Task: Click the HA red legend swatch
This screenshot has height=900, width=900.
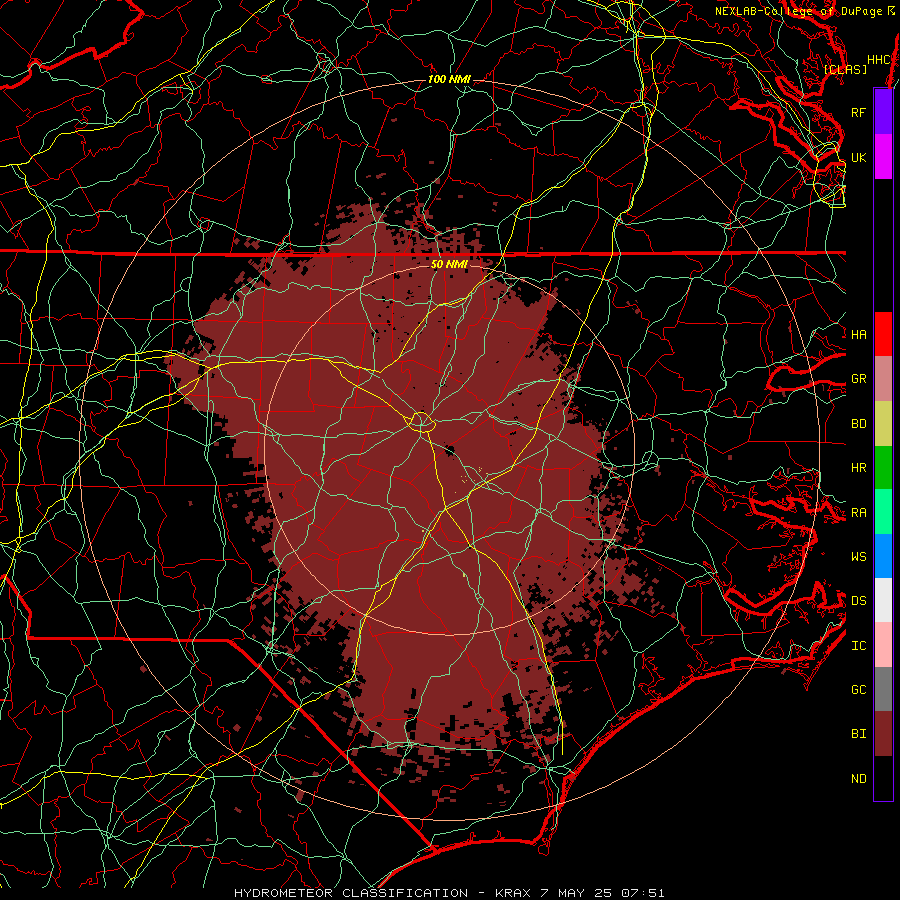Action: click(883, 334)
